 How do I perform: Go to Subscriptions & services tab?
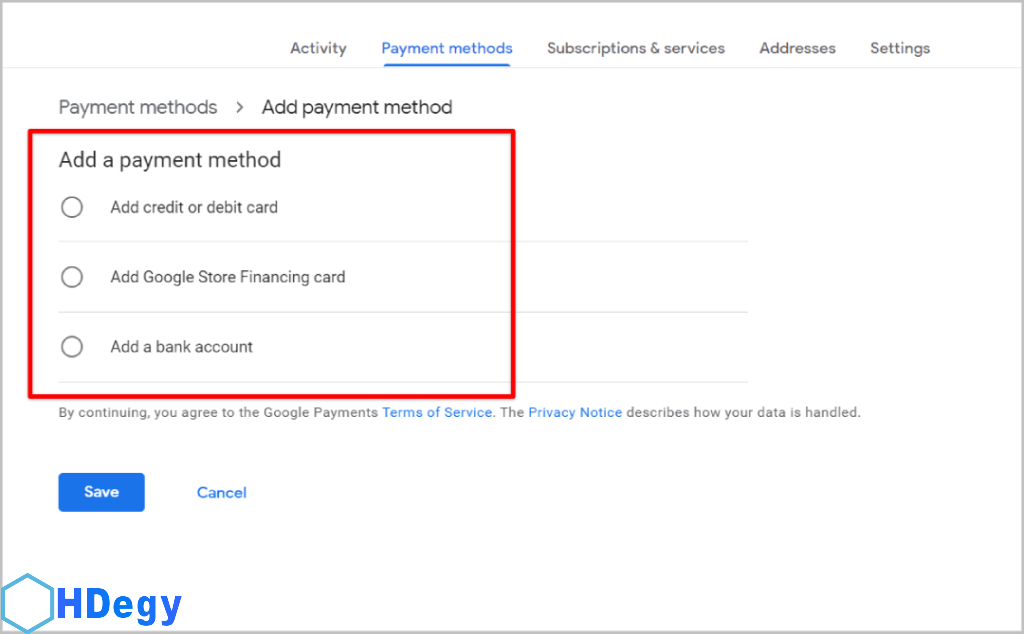coord(636,48)
